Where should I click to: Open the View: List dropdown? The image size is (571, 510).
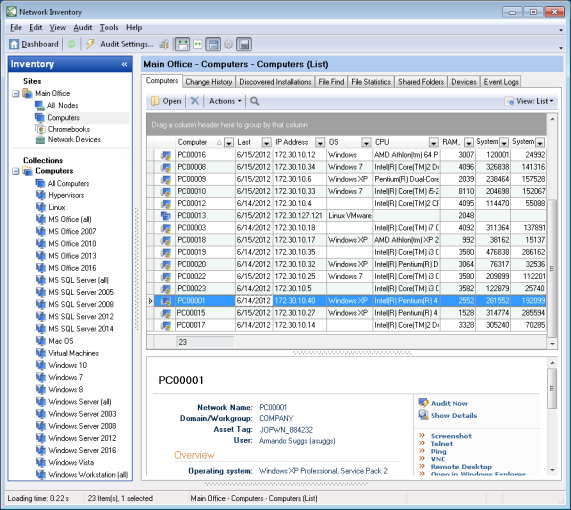[529, 101]
